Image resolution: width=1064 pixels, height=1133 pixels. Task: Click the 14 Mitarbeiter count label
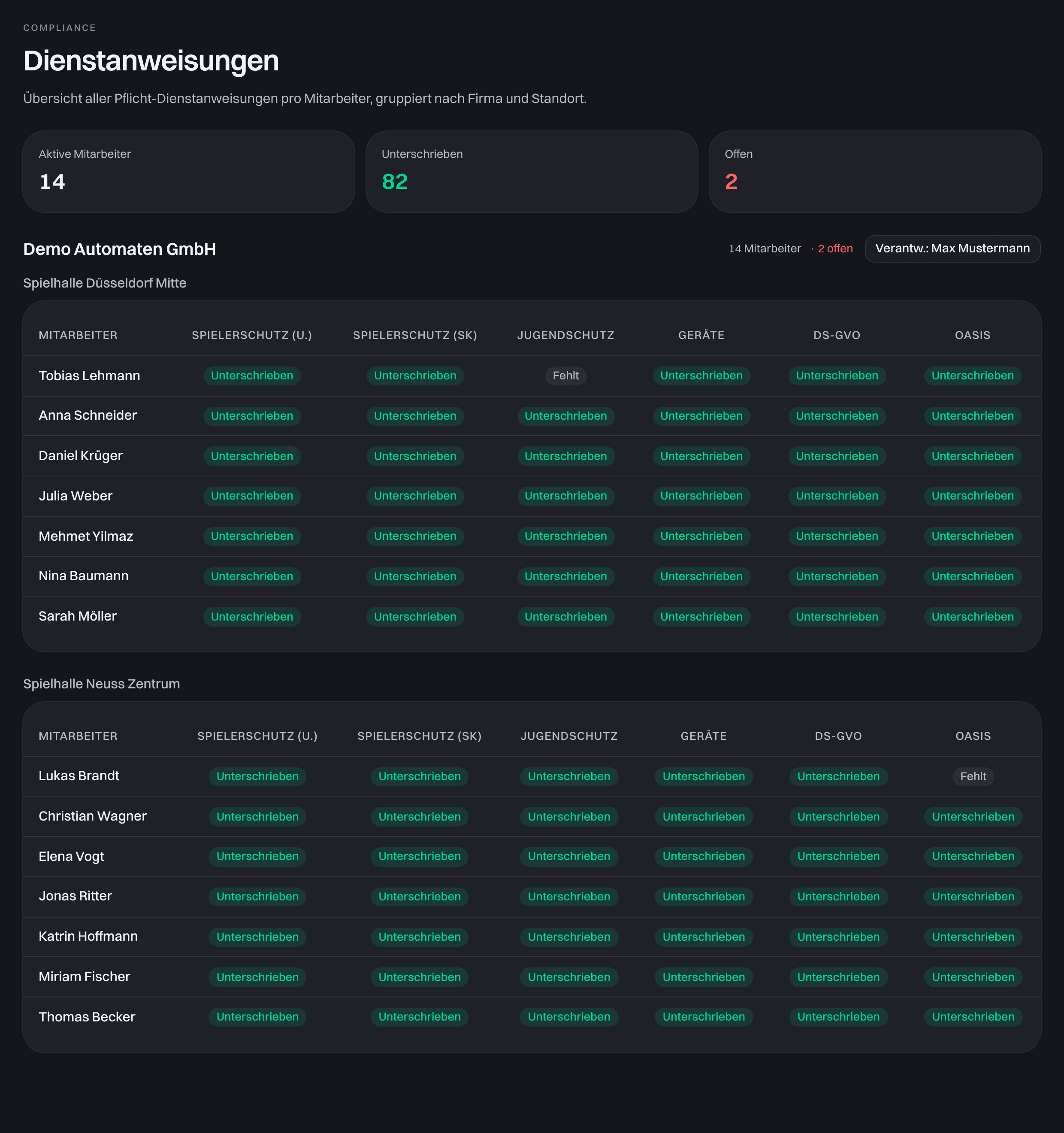(x=765, y=248)
